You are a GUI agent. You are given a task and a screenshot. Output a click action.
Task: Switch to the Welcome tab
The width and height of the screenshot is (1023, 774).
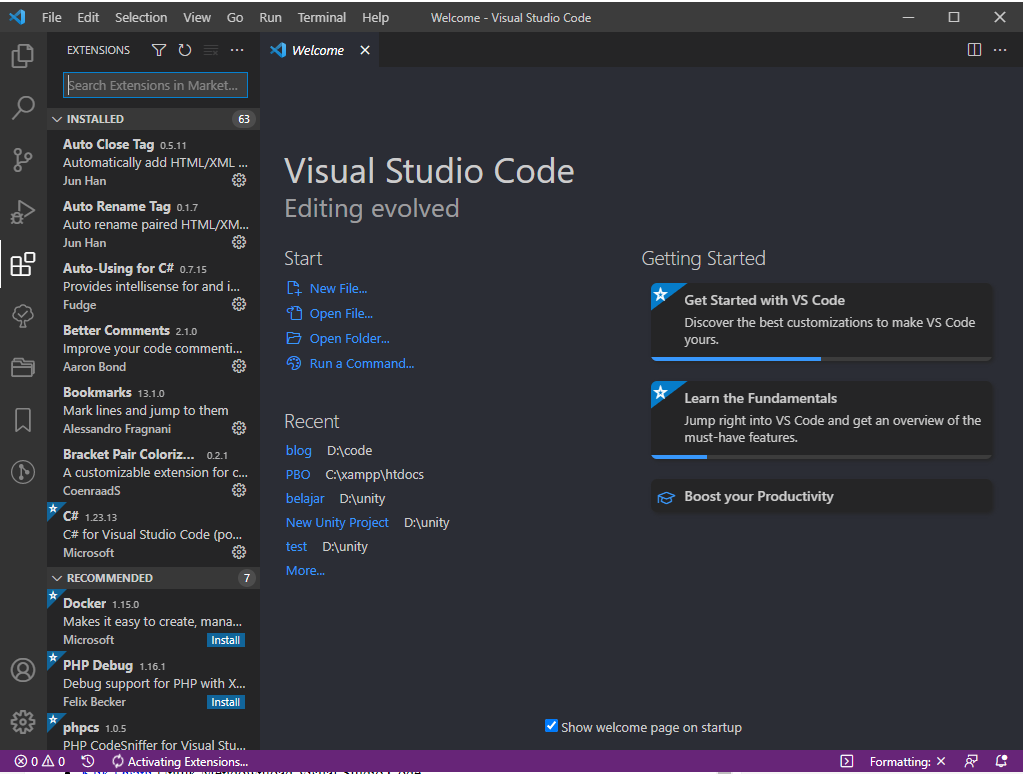(315, 49)
